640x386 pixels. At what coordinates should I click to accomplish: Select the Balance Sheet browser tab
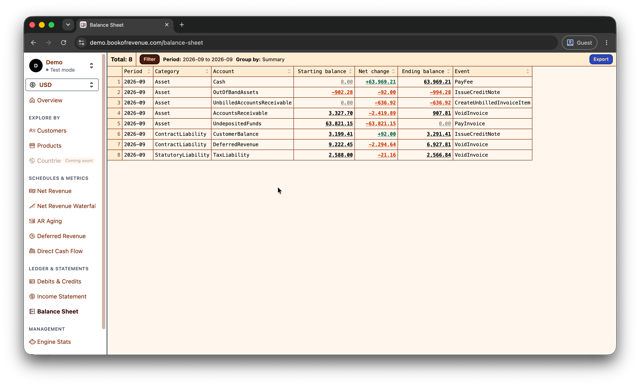click(125, 25)
